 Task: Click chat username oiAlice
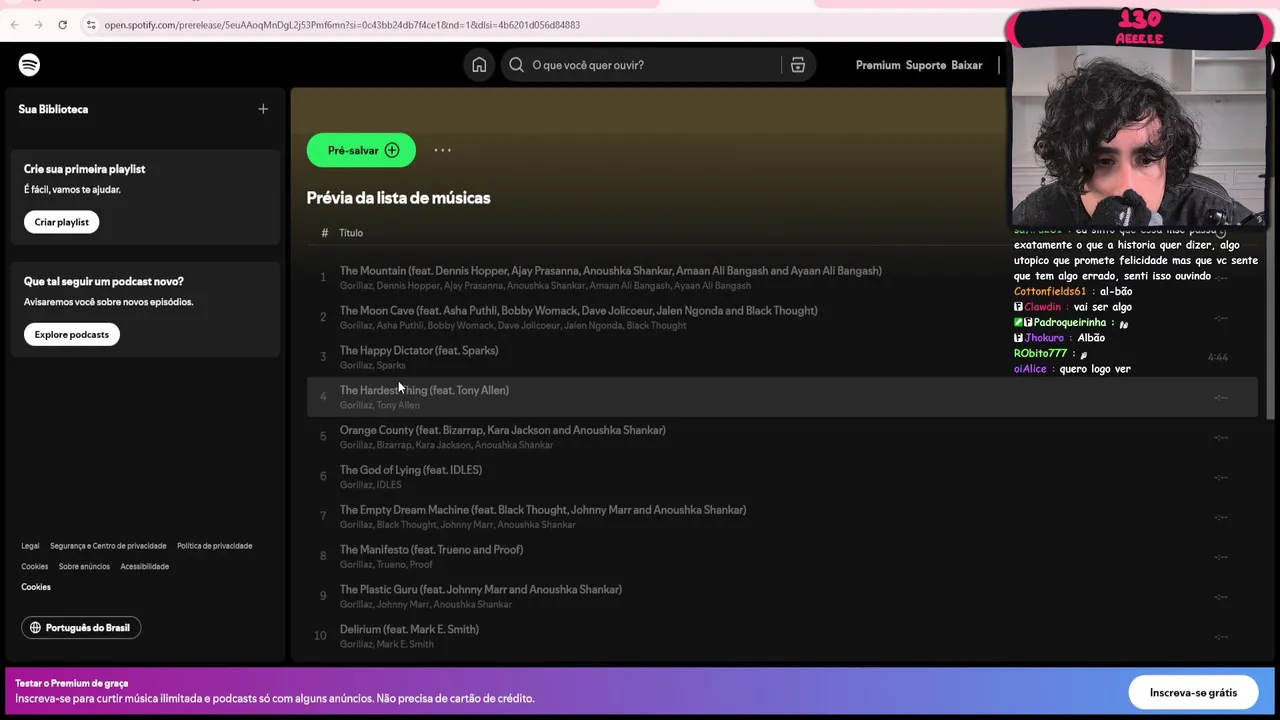(1030, 369)
